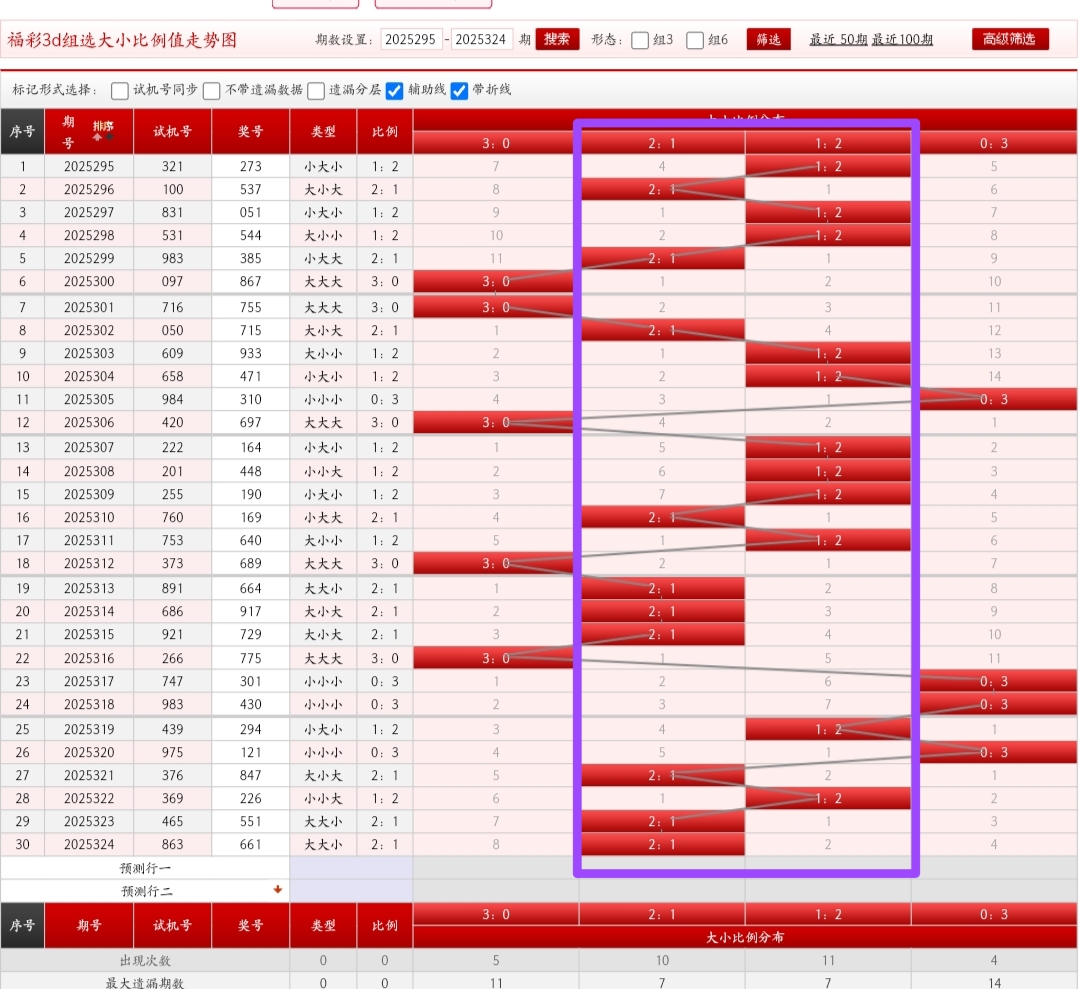Click highlighted 3:0 cell in row 2025300

pos(495,281)
